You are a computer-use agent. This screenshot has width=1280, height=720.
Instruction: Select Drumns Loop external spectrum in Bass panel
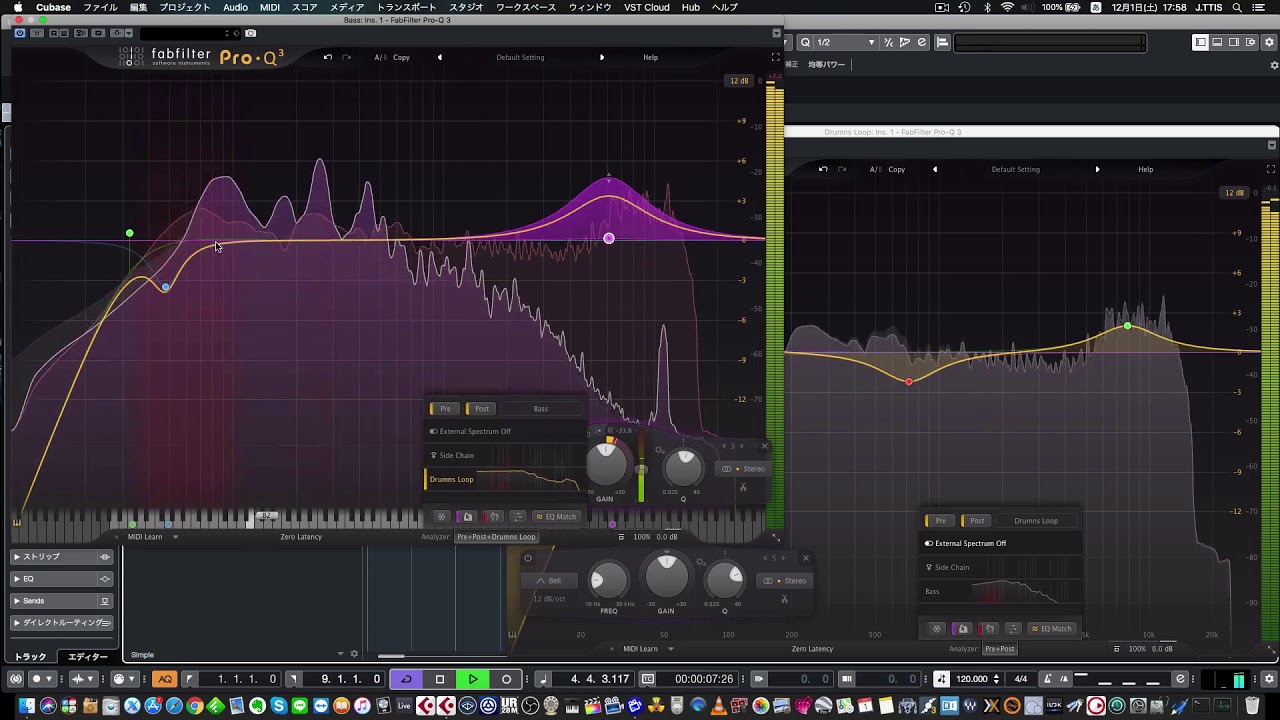(x=503, y=479)
